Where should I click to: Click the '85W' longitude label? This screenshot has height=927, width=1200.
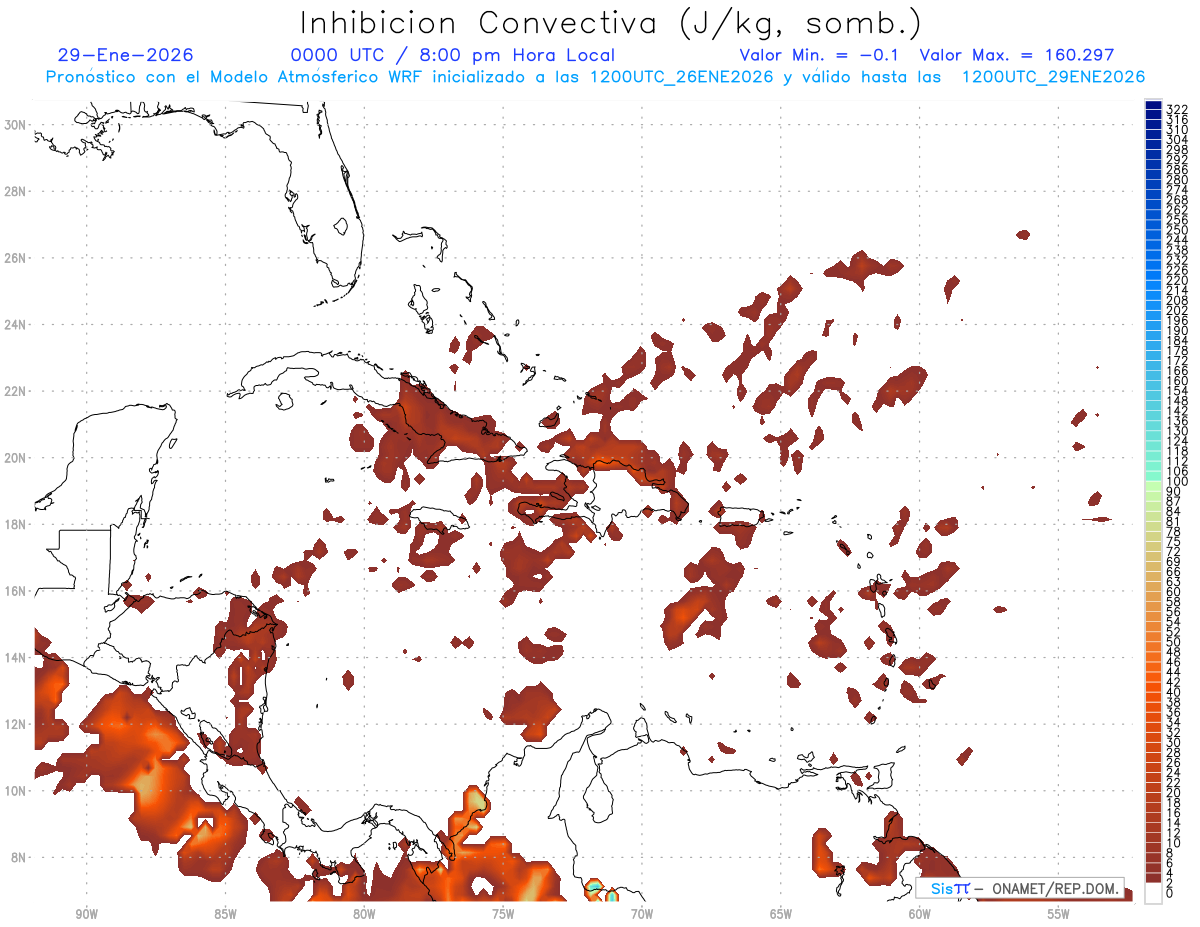(225, 914)
